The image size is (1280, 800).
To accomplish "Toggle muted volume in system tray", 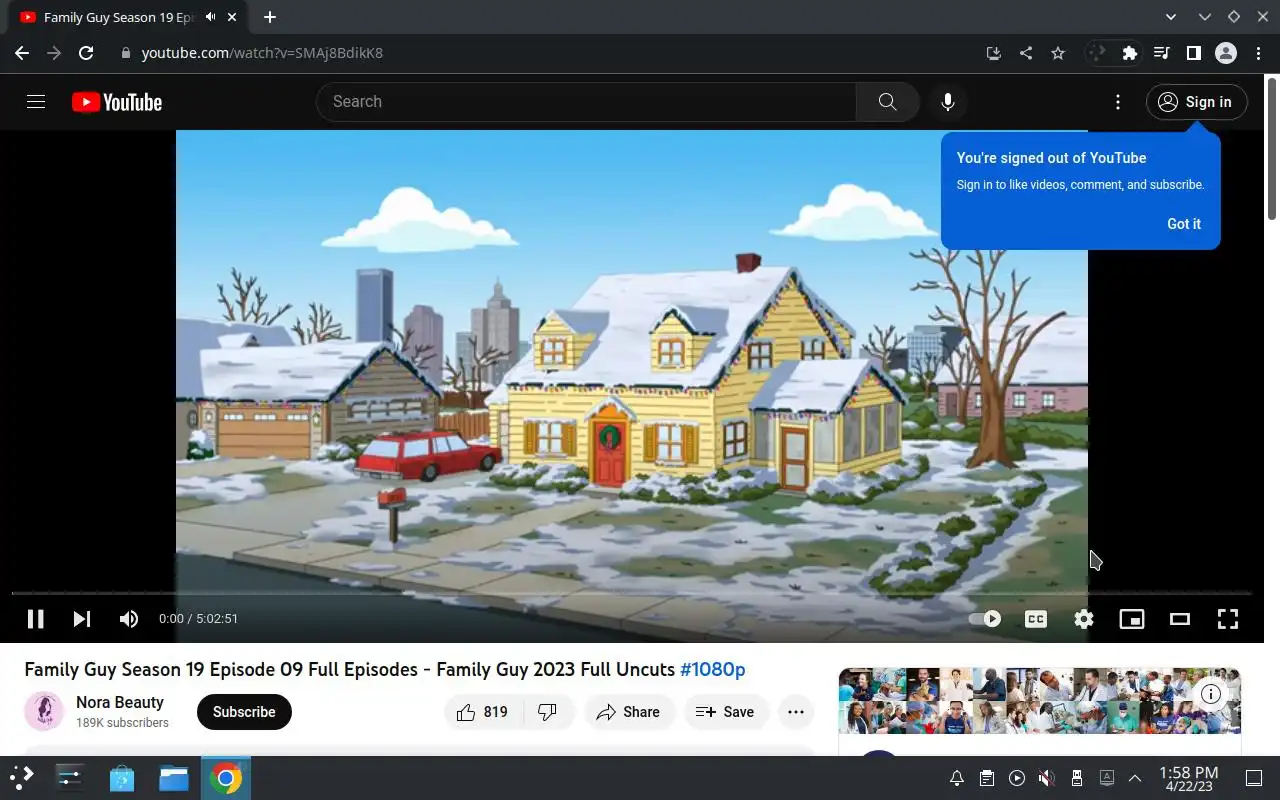I will point(1046,778).
